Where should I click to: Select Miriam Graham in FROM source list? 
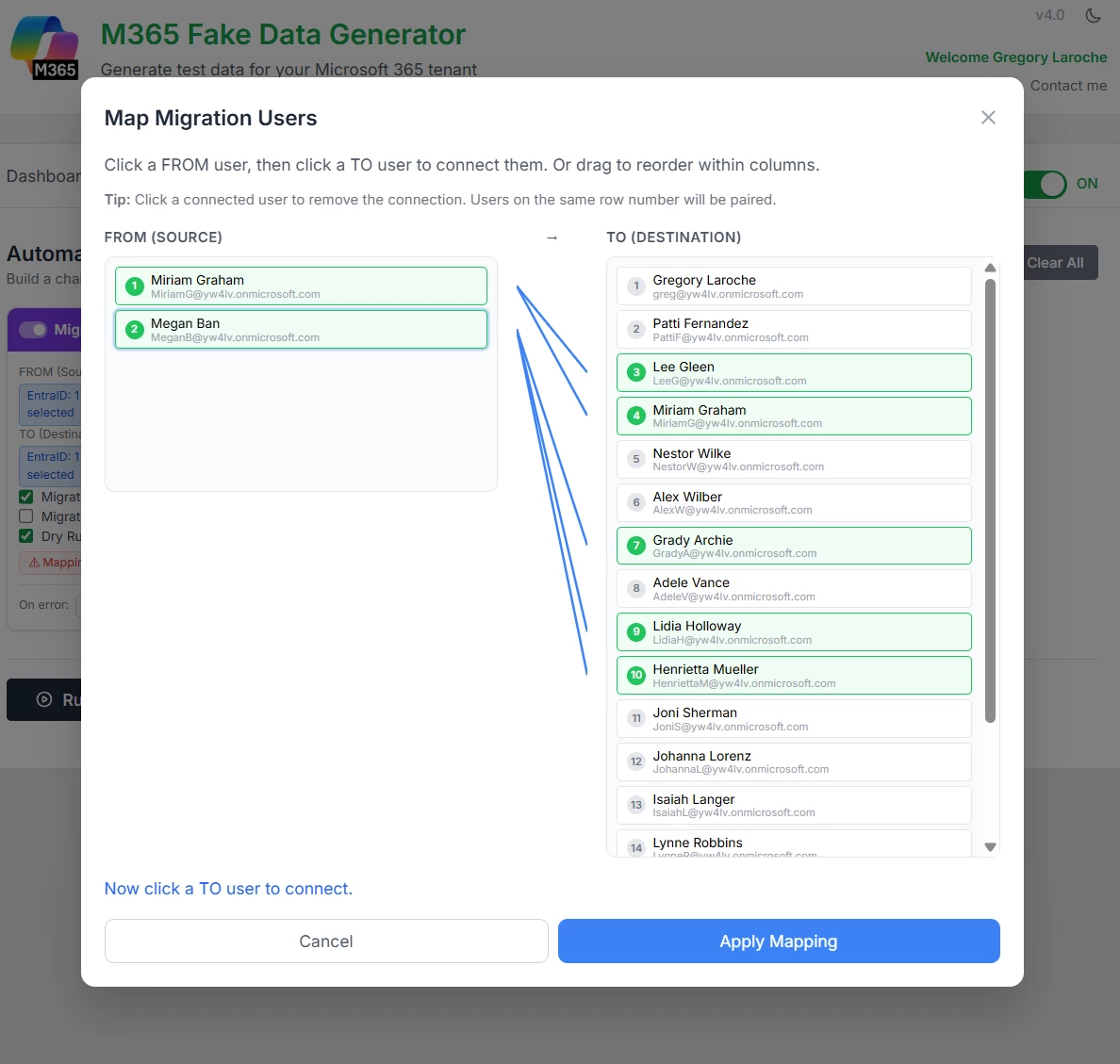(x=301, y=286)
